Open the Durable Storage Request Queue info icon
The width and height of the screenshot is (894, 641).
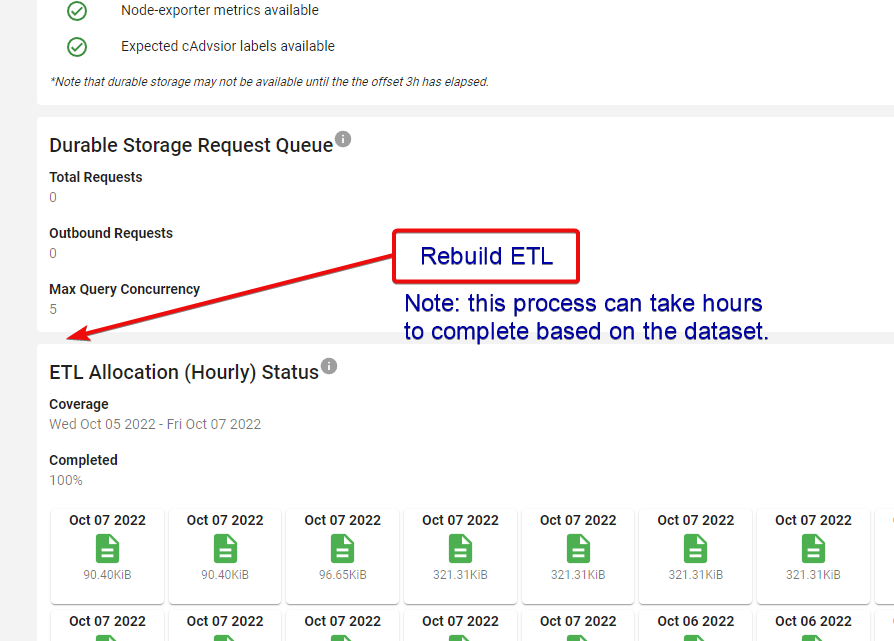tap(343, 139)
